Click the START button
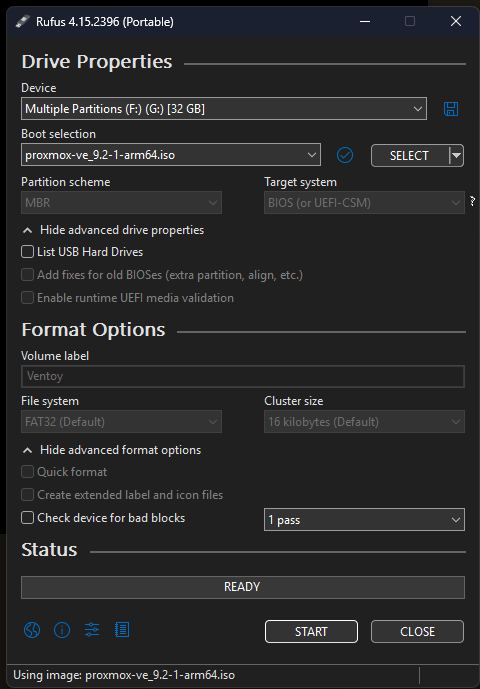This screenshot has height=689, width=480. pos(311,631)
